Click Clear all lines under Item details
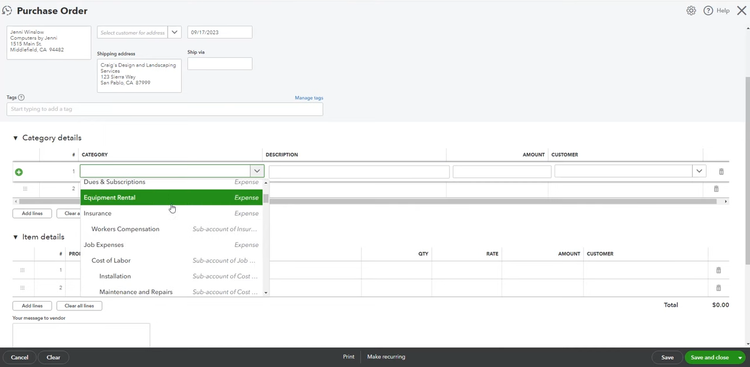The width and height of the screenshot is (750, 367). tap(79, 306)
